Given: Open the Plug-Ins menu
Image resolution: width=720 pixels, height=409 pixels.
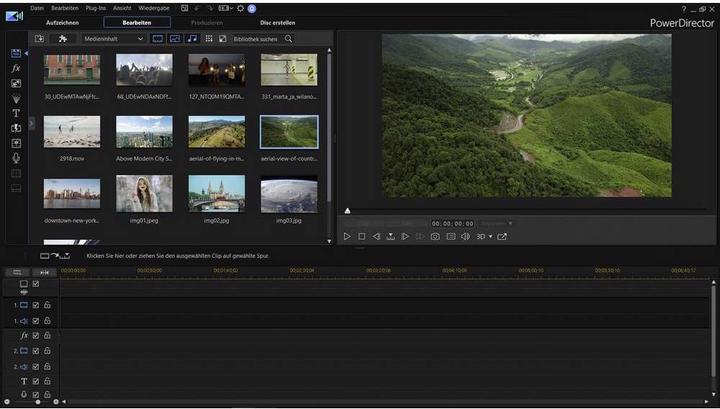Looking at the screenshot, I should [96, 8].
